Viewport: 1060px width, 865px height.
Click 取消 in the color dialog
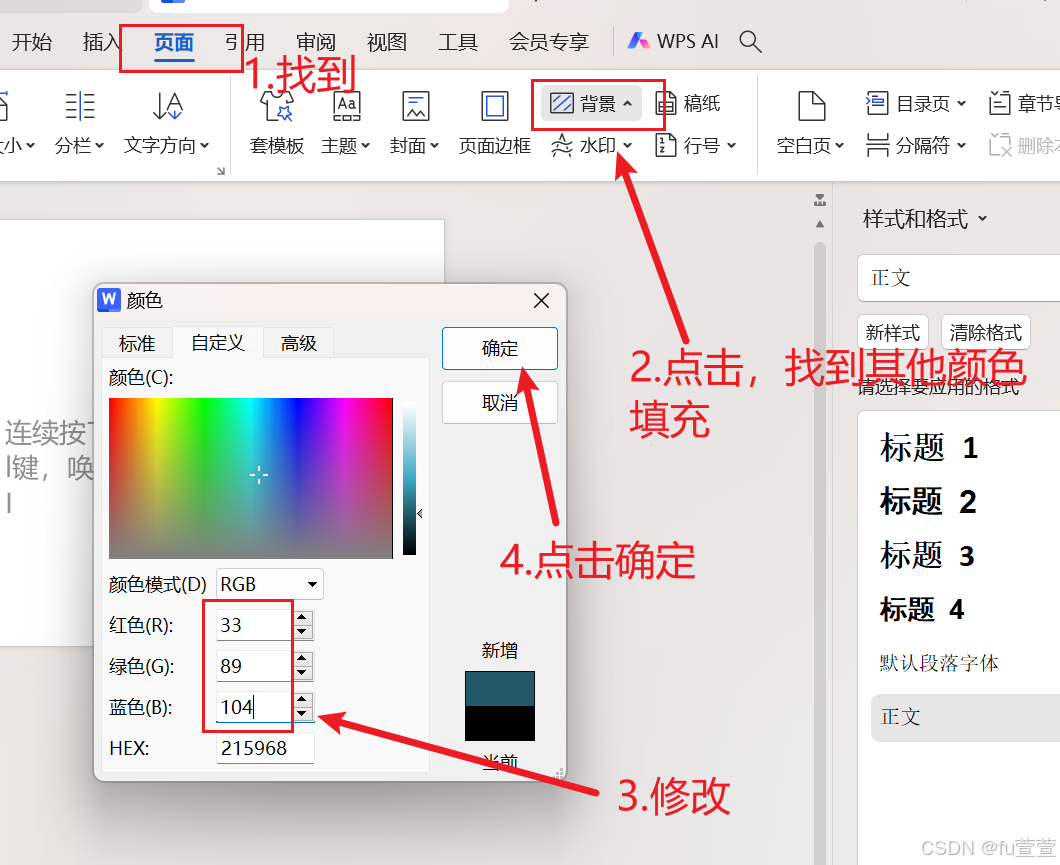tap(500, 403)
